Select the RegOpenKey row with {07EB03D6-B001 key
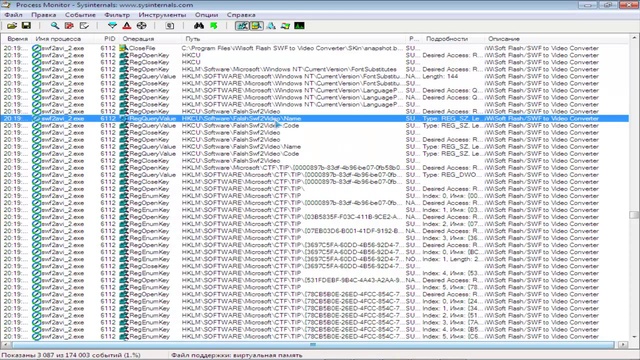The image size is (640, 360). point(315,231)
